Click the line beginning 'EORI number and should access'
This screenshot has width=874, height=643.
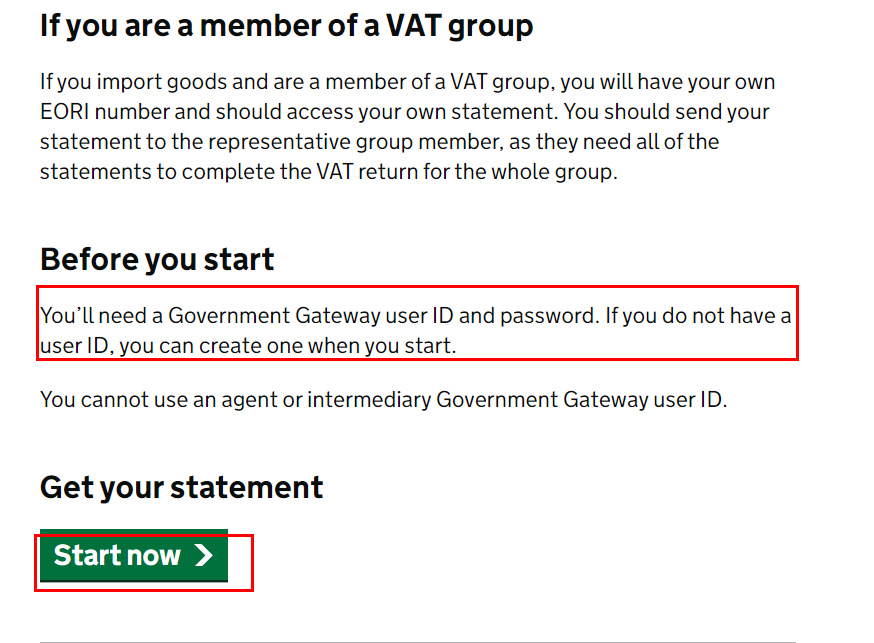point(405,112)
